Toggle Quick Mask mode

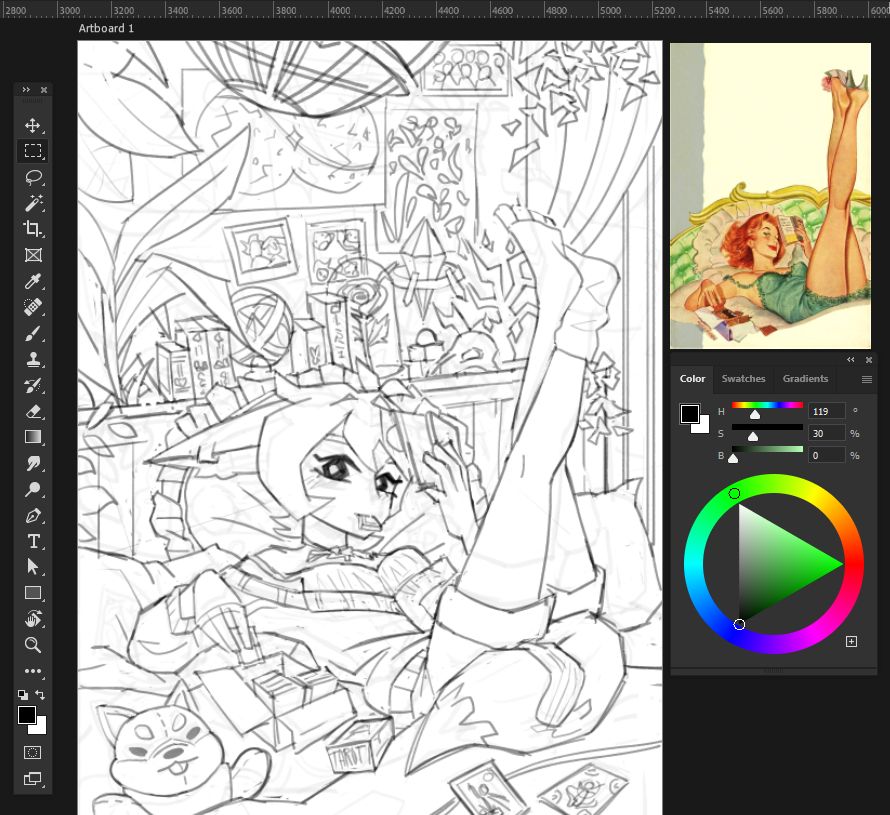[33, 753]
